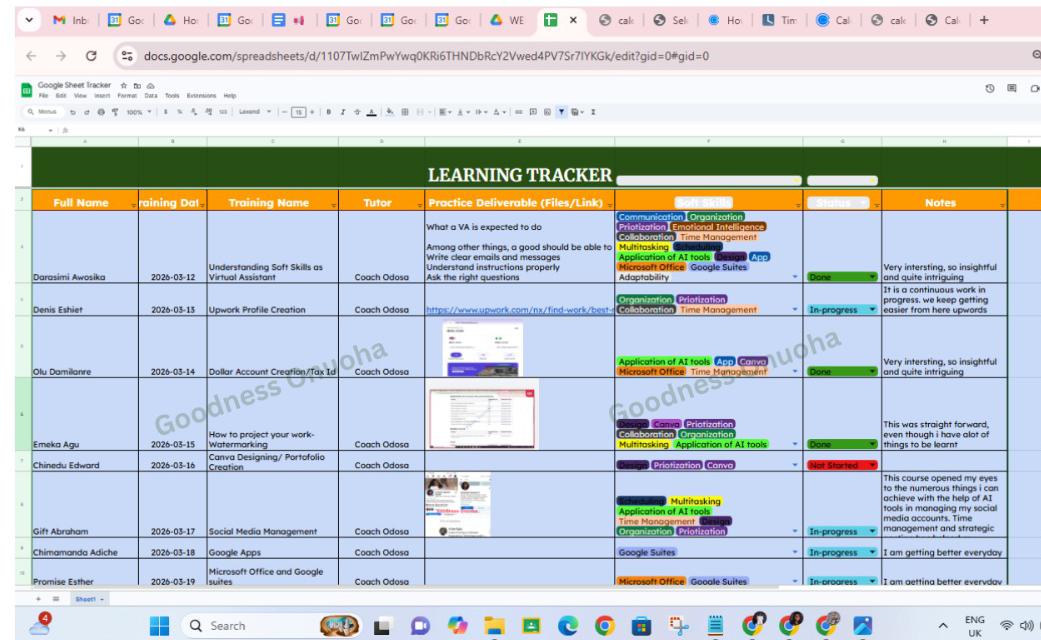Open the Format menu
1041x640 pixels.
coord(127,96)
